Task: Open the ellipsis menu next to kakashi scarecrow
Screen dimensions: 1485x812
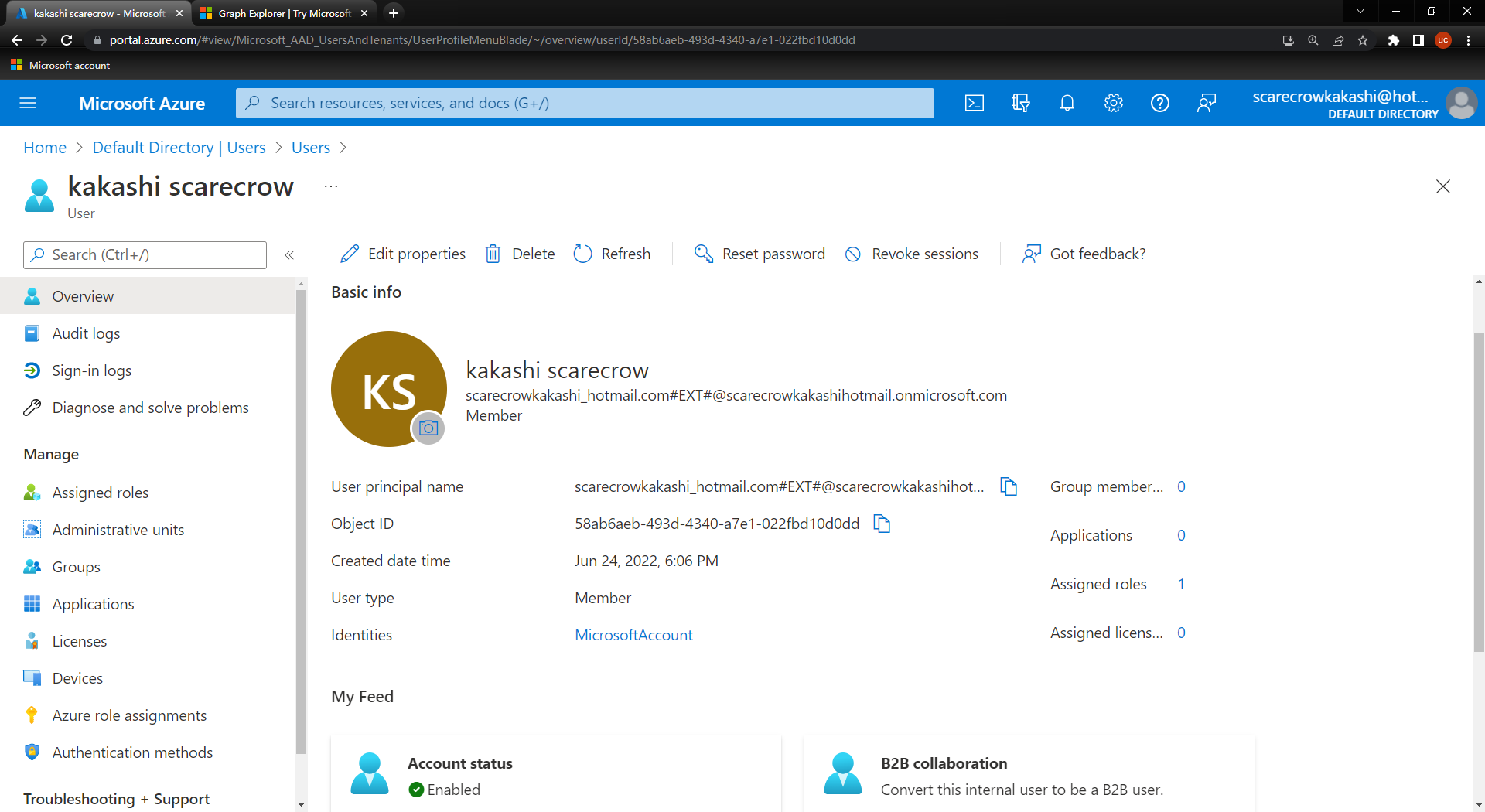Action: pos(331,186)
